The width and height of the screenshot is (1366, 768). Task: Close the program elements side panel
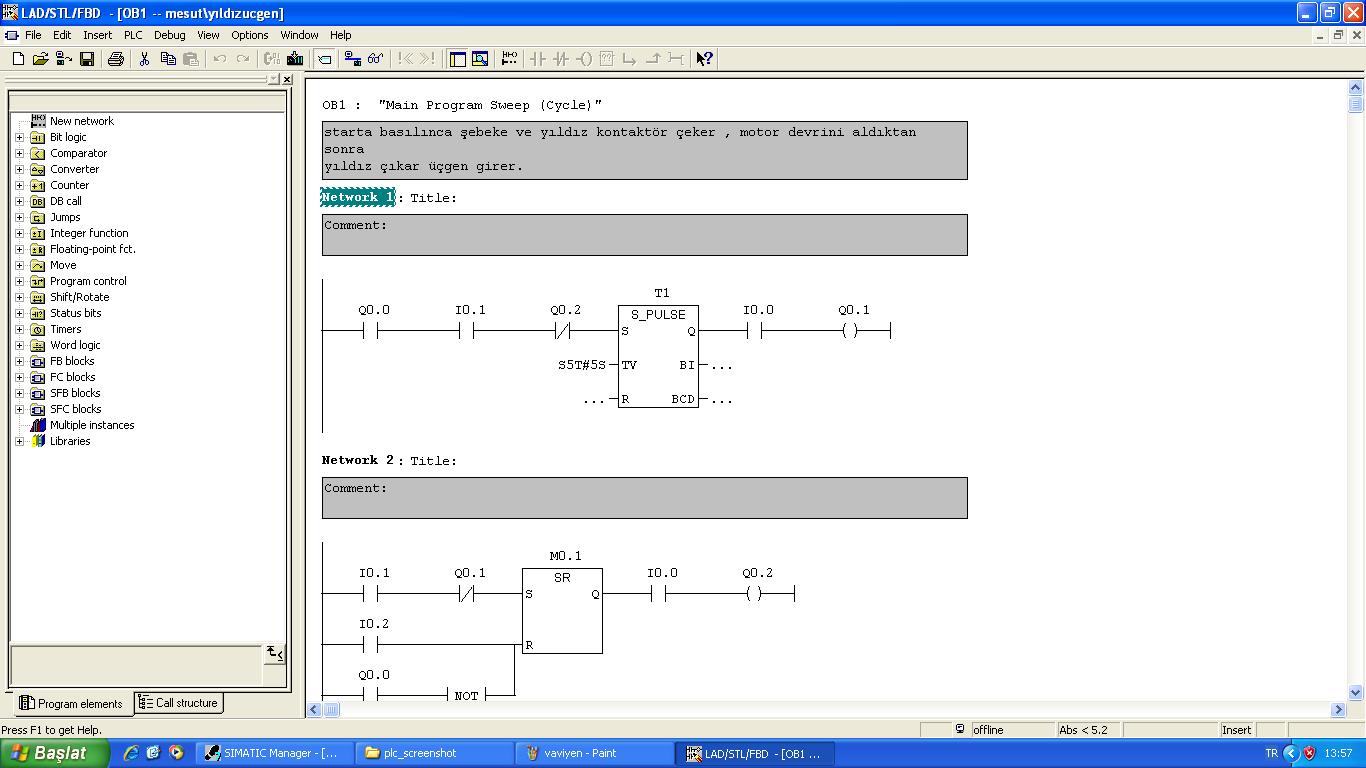287,79
